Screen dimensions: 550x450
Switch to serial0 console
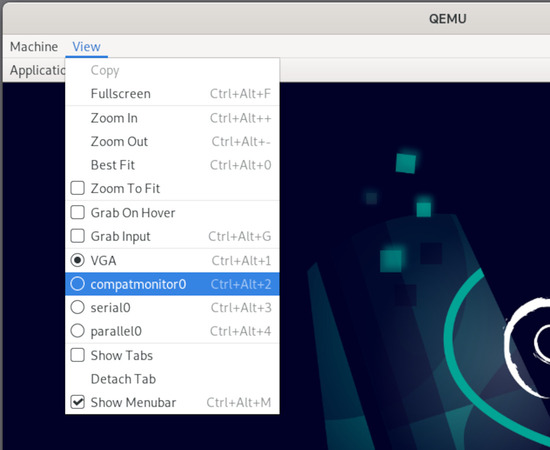click(x=172, y=308)
